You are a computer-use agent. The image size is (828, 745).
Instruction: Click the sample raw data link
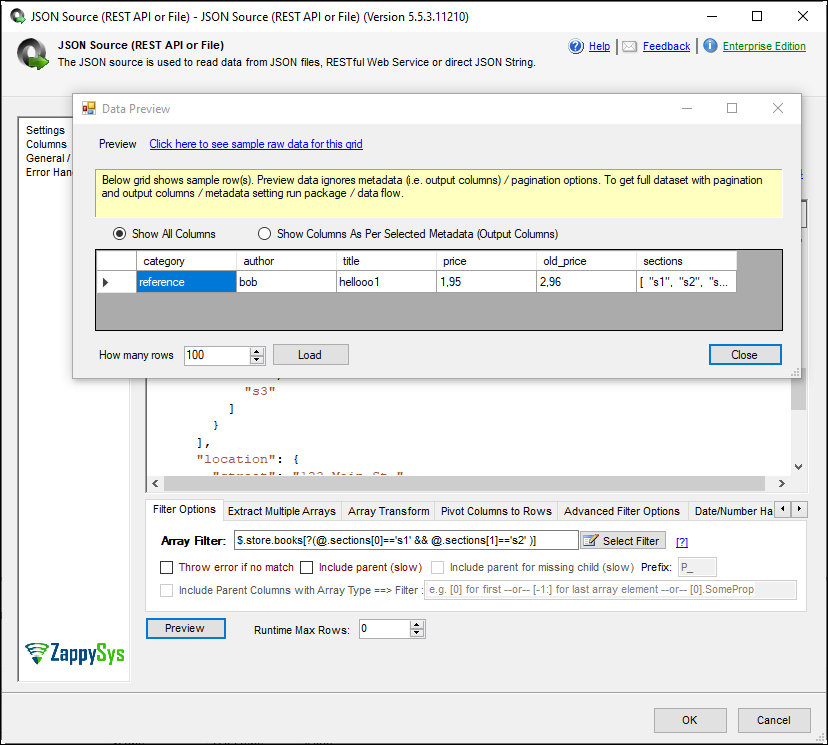click(x=256, y=144)
